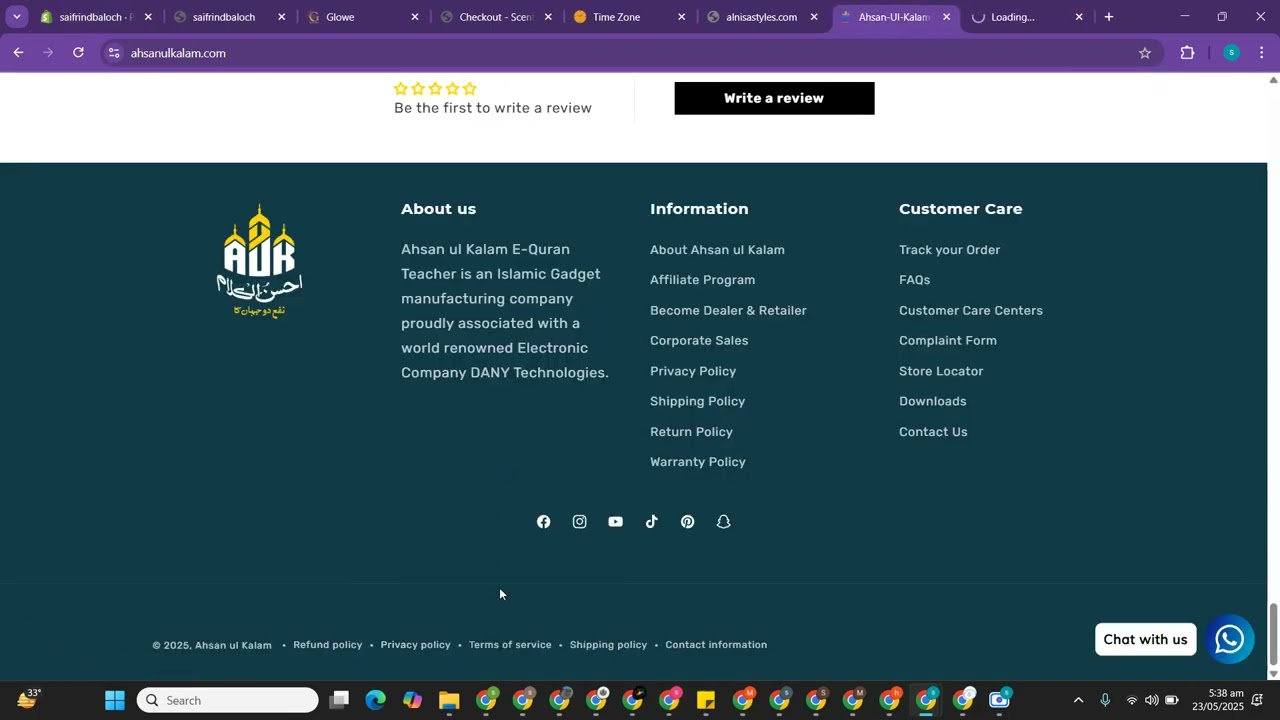The width and height of the screenshot is (1280, 720).
Task: Click the Windows taskbar Search box
Action: [228, 700]
